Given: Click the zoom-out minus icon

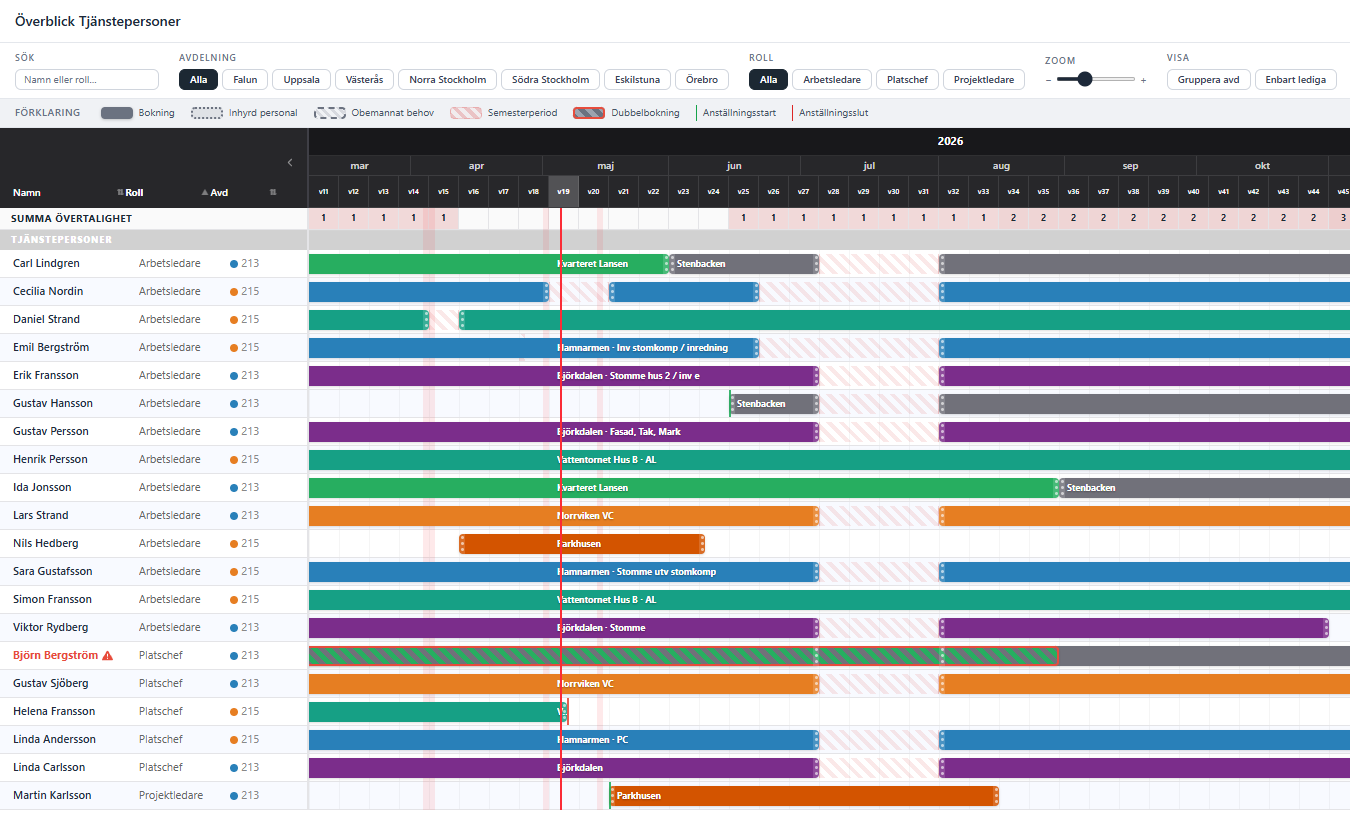Looking at the screenshot, I should (x=1049, y=80).
